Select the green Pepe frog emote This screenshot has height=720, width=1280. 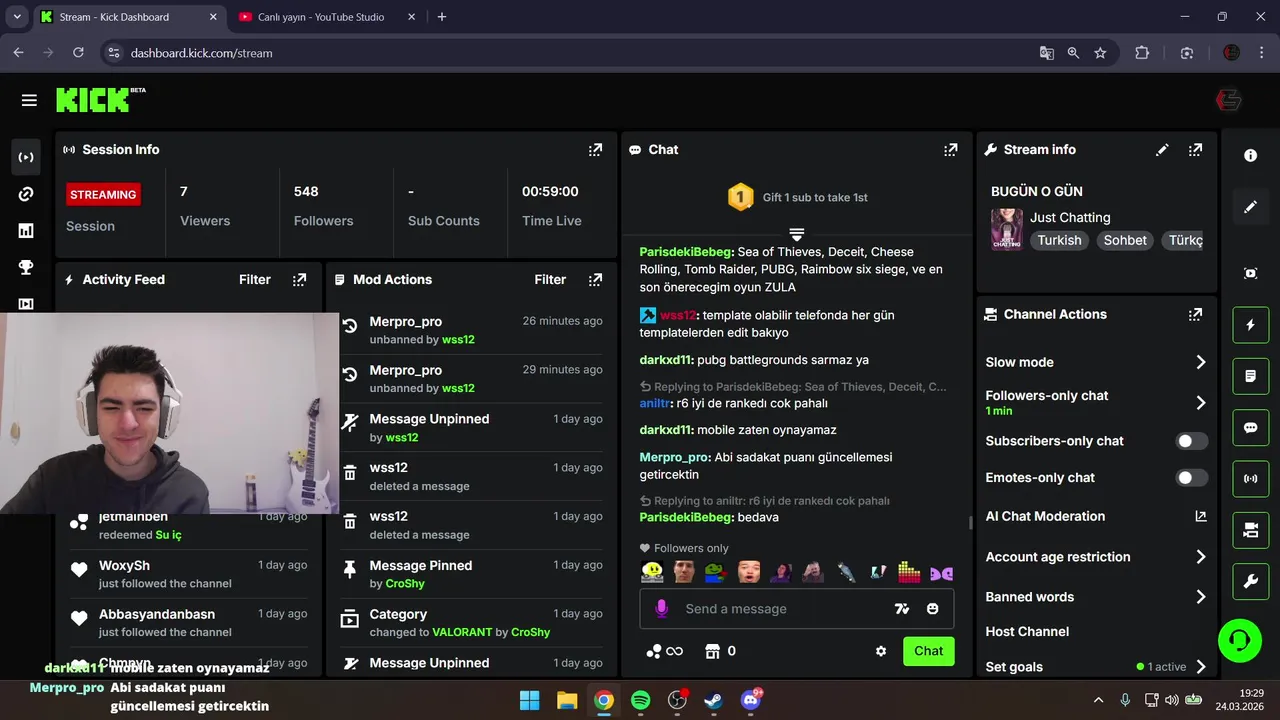click(715, 572)
